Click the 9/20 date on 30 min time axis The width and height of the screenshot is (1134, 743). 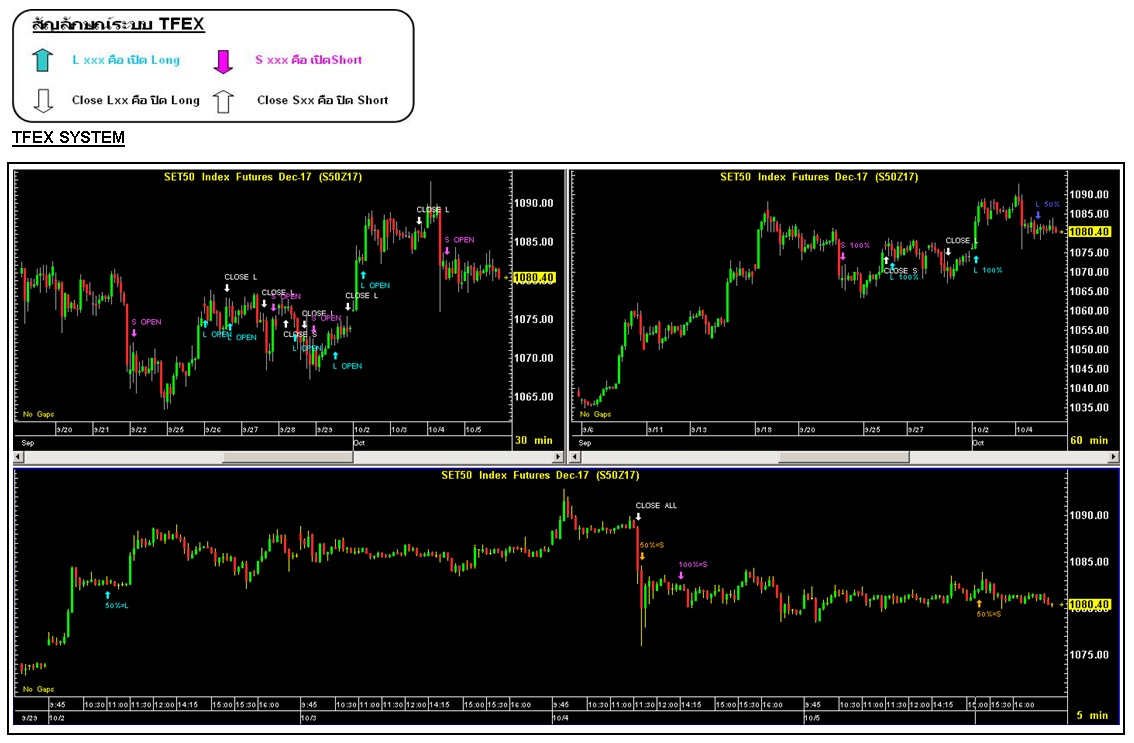65,430
